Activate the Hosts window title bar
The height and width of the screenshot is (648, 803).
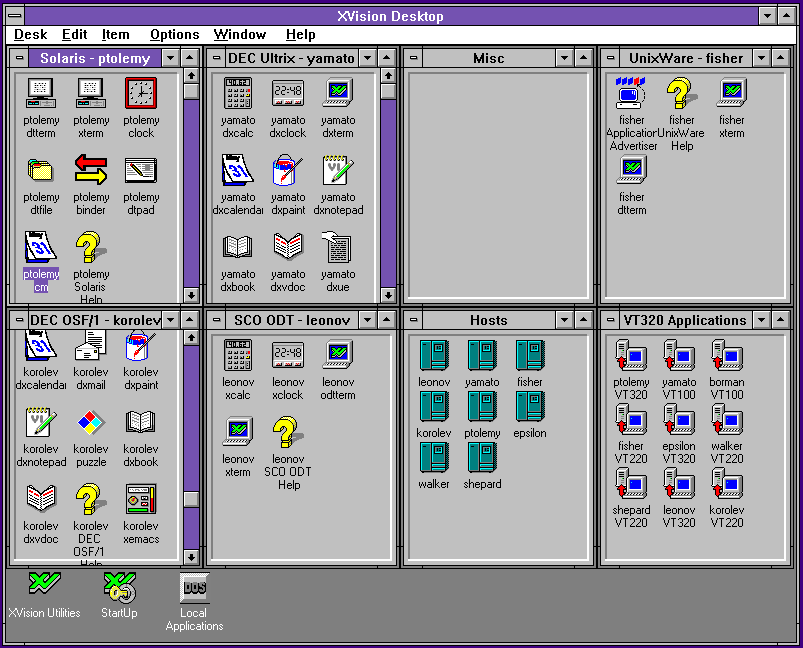(x=489, y=320)
